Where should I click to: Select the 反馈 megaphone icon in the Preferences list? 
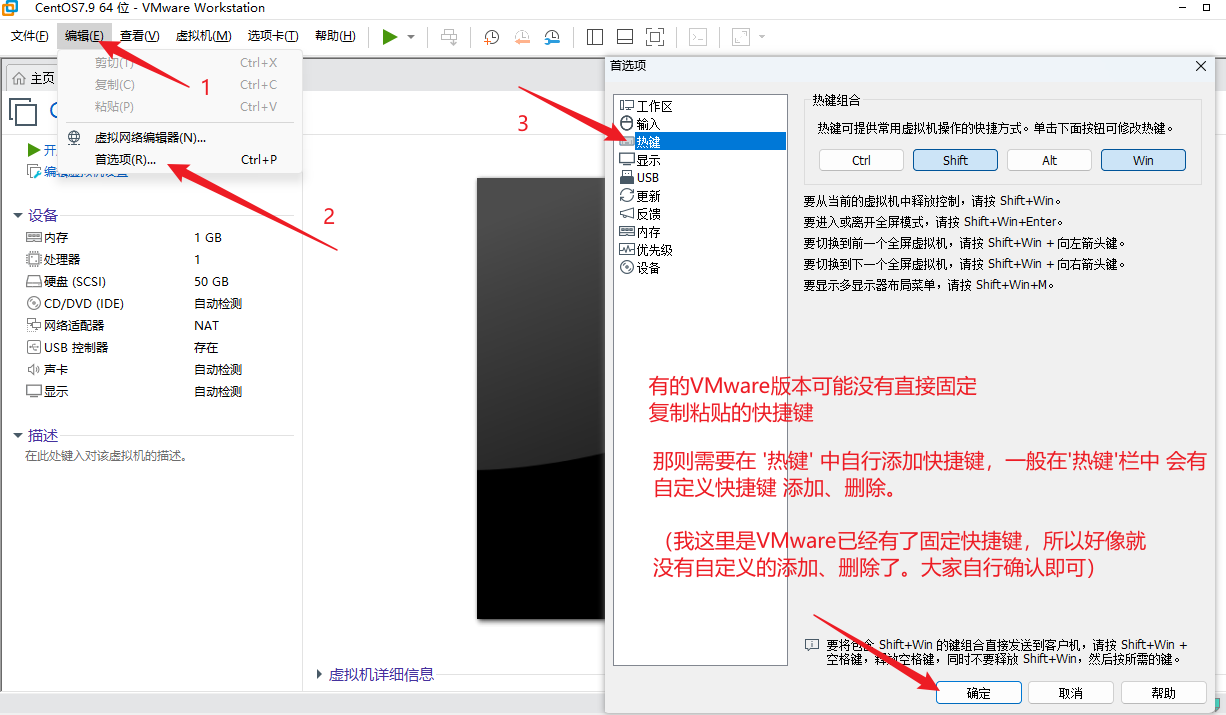click(627, 213)
